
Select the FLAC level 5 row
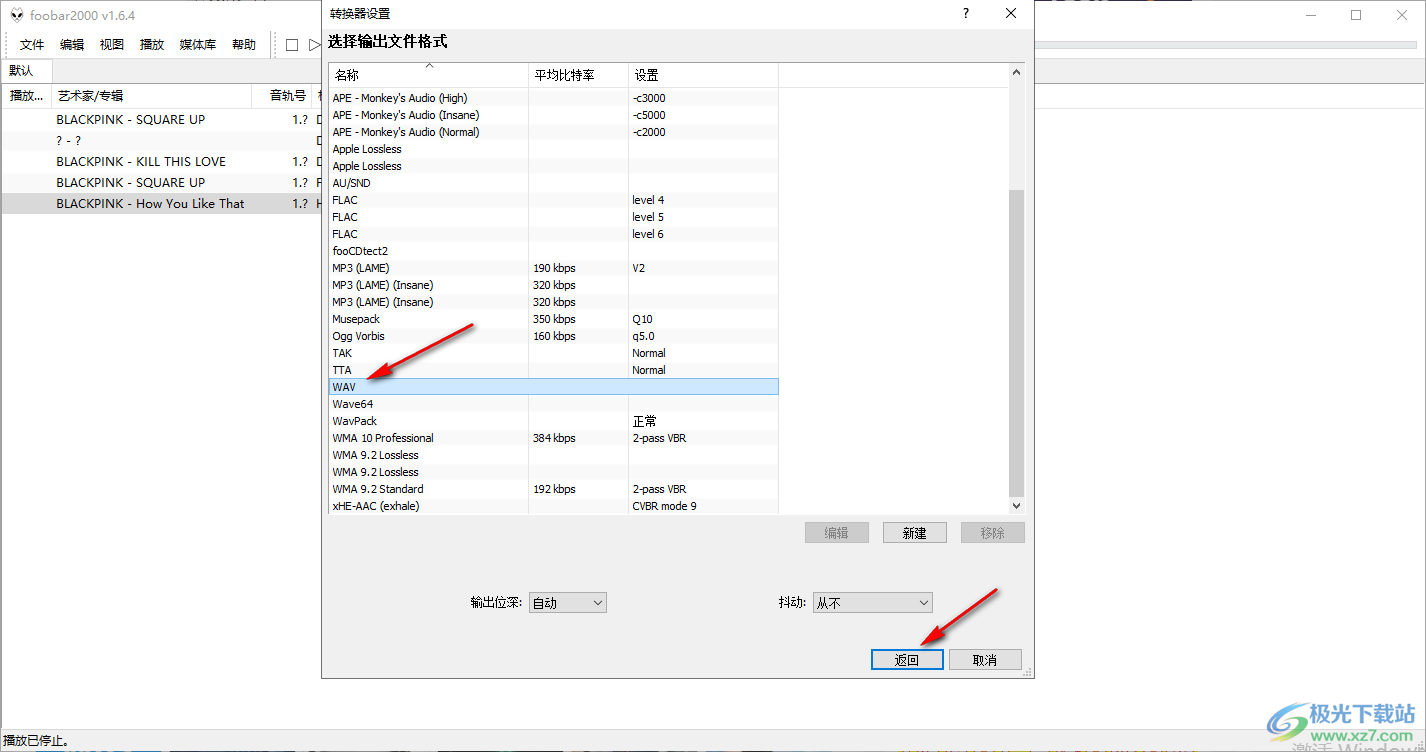[x=554, y=217]
